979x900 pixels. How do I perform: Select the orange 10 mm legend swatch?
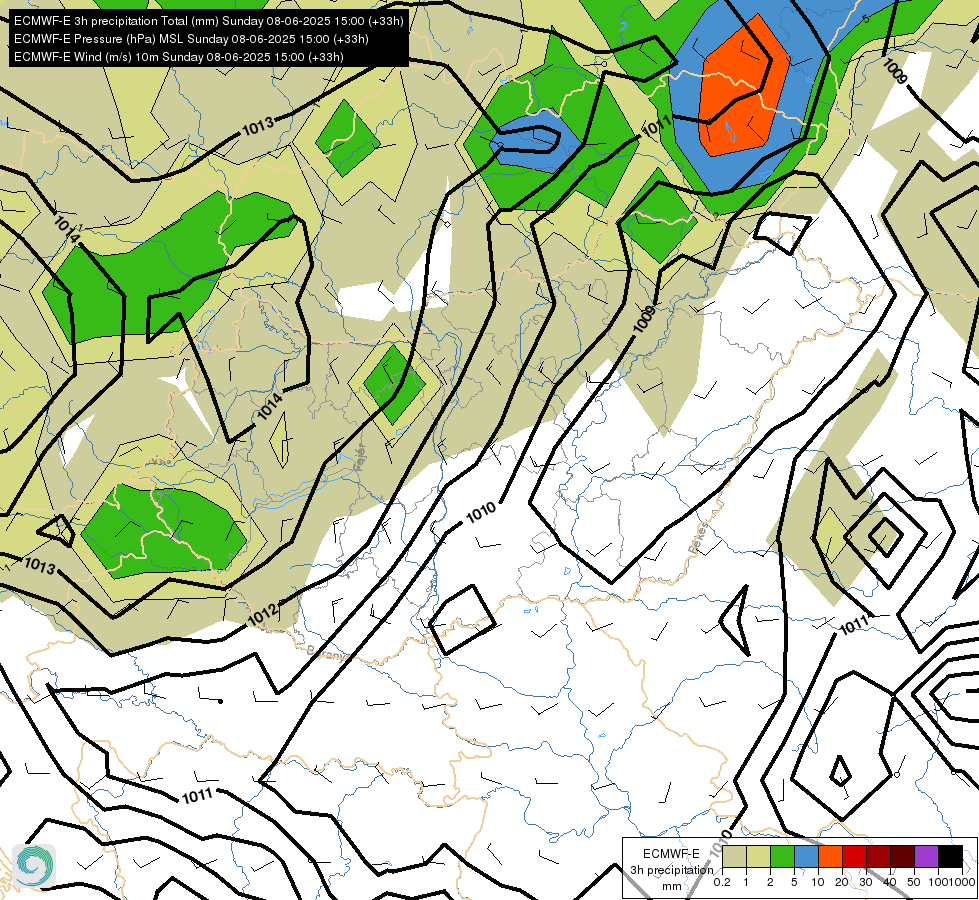(830, 857)
